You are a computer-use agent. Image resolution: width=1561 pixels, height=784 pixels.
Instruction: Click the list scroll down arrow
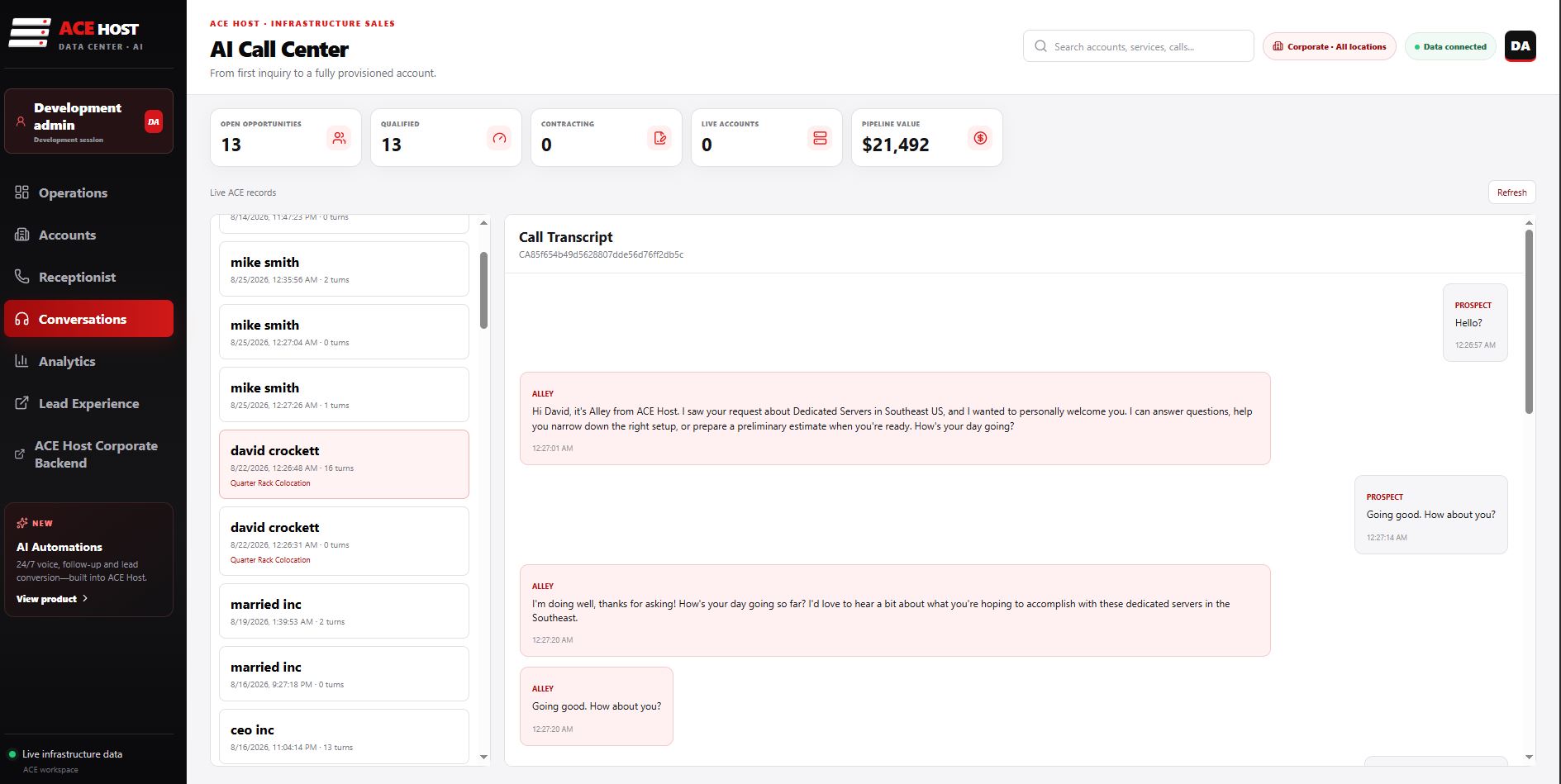point(483,757)
